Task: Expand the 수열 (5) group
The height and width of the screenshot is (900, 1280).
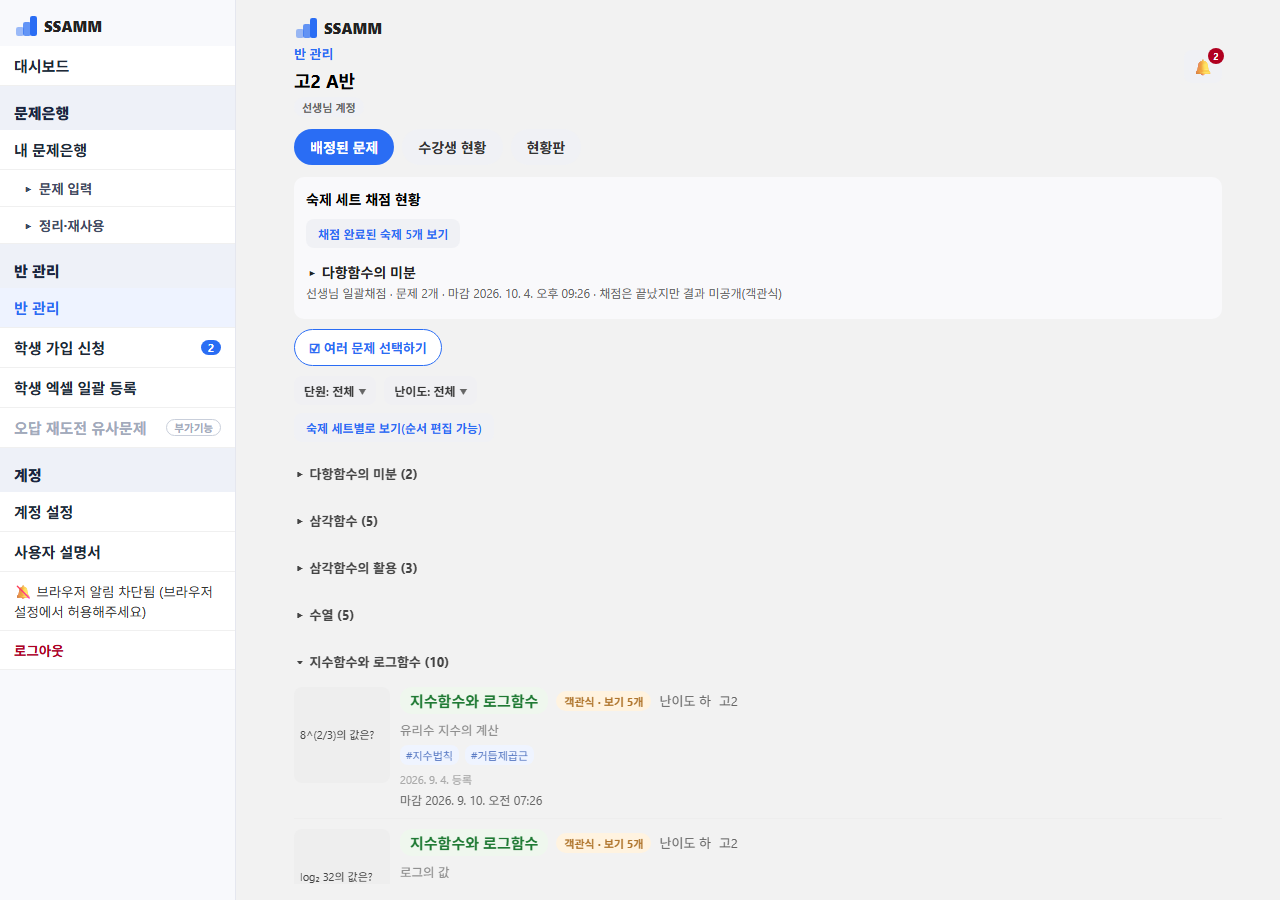Action: (x=325, y=615)
